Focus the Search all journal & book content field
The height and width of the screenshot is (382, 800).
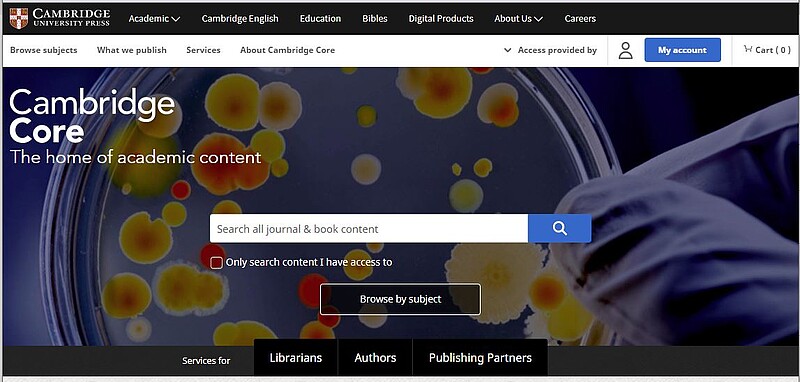(x=369, y=228)
